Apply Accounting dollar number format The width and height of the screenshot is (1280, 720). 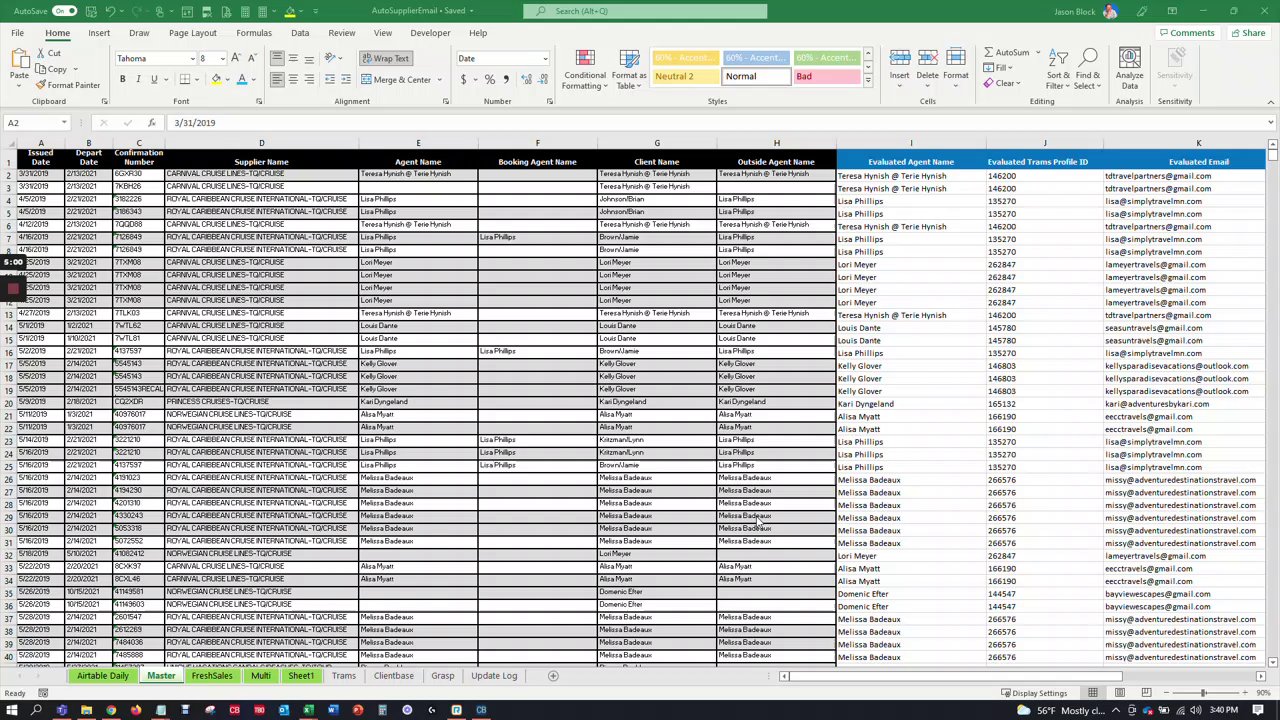[x=463, y=79]
